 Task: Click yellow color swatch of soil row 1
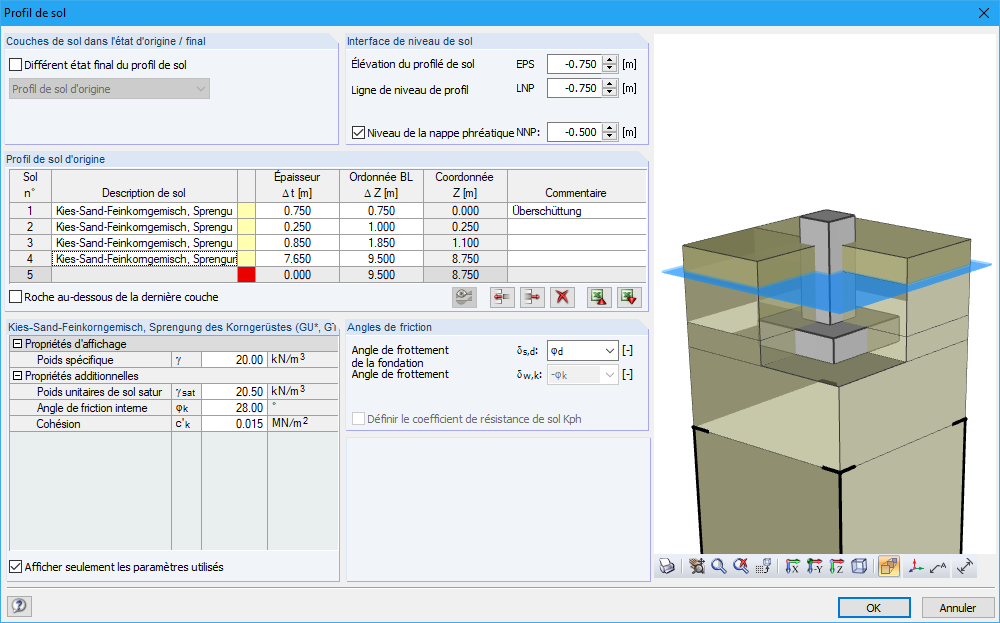point(246,211)
